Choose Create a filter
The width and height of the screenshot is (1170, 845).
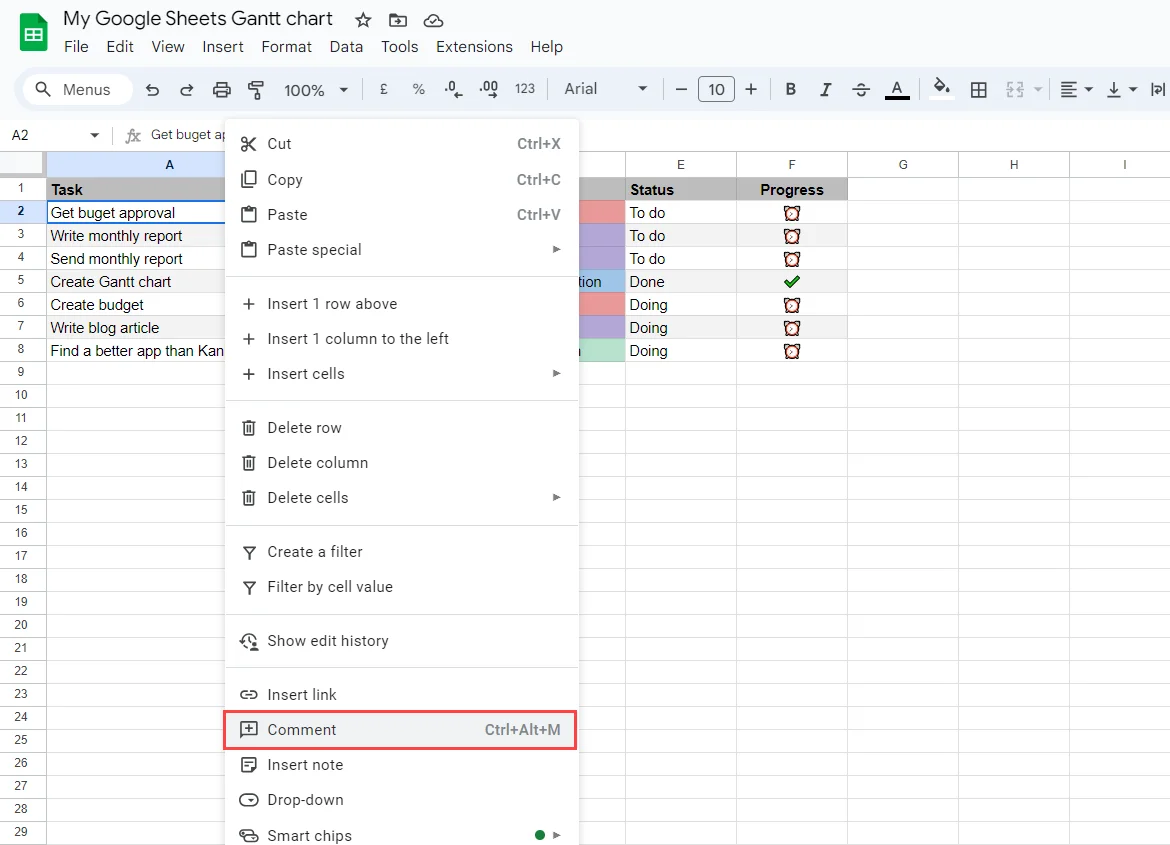point(401,552)
